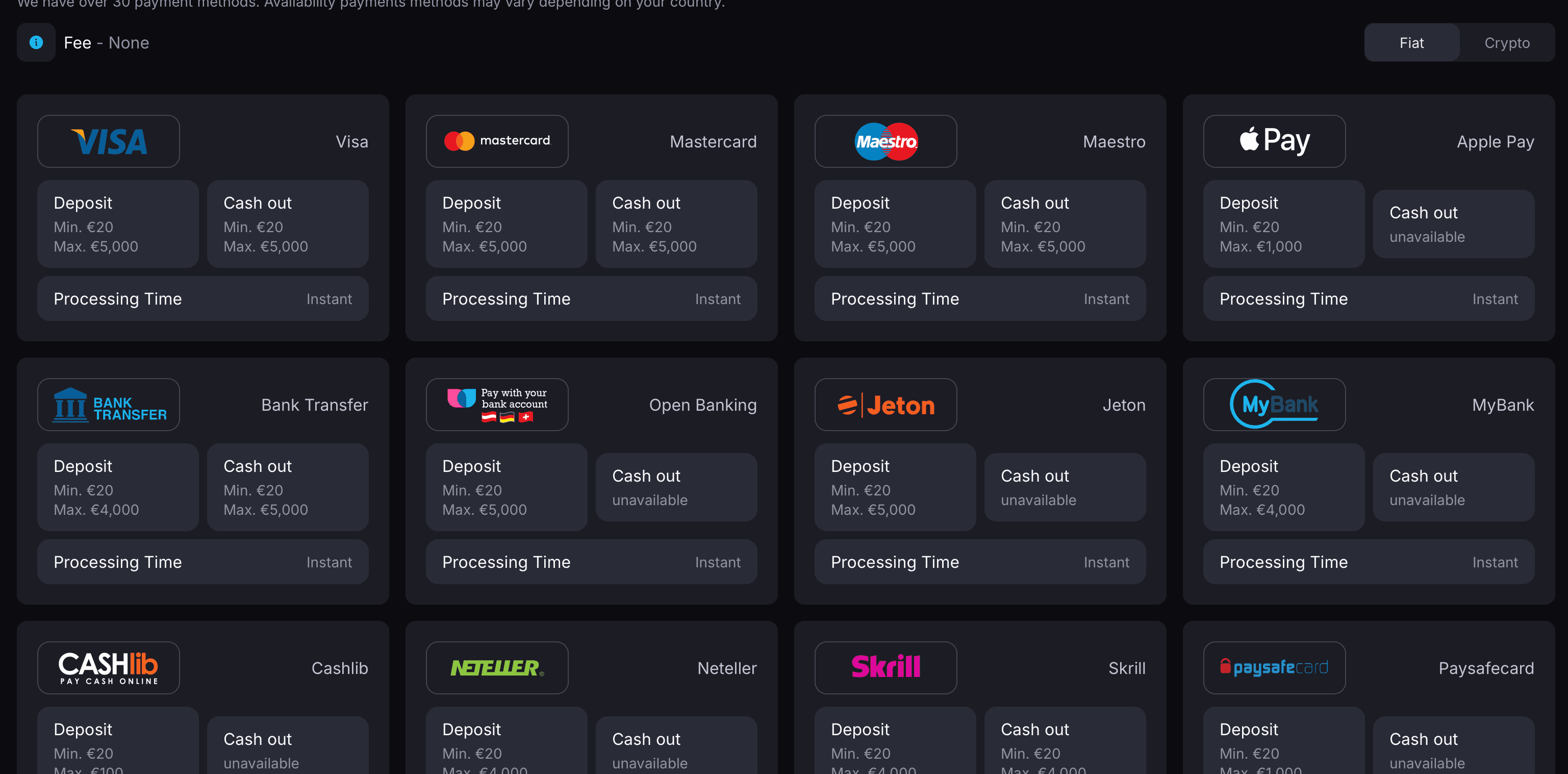The height and width of the screenshot is (774, 1568).
Task: Click the fee information icon
Action: click(x=36, y=43)
